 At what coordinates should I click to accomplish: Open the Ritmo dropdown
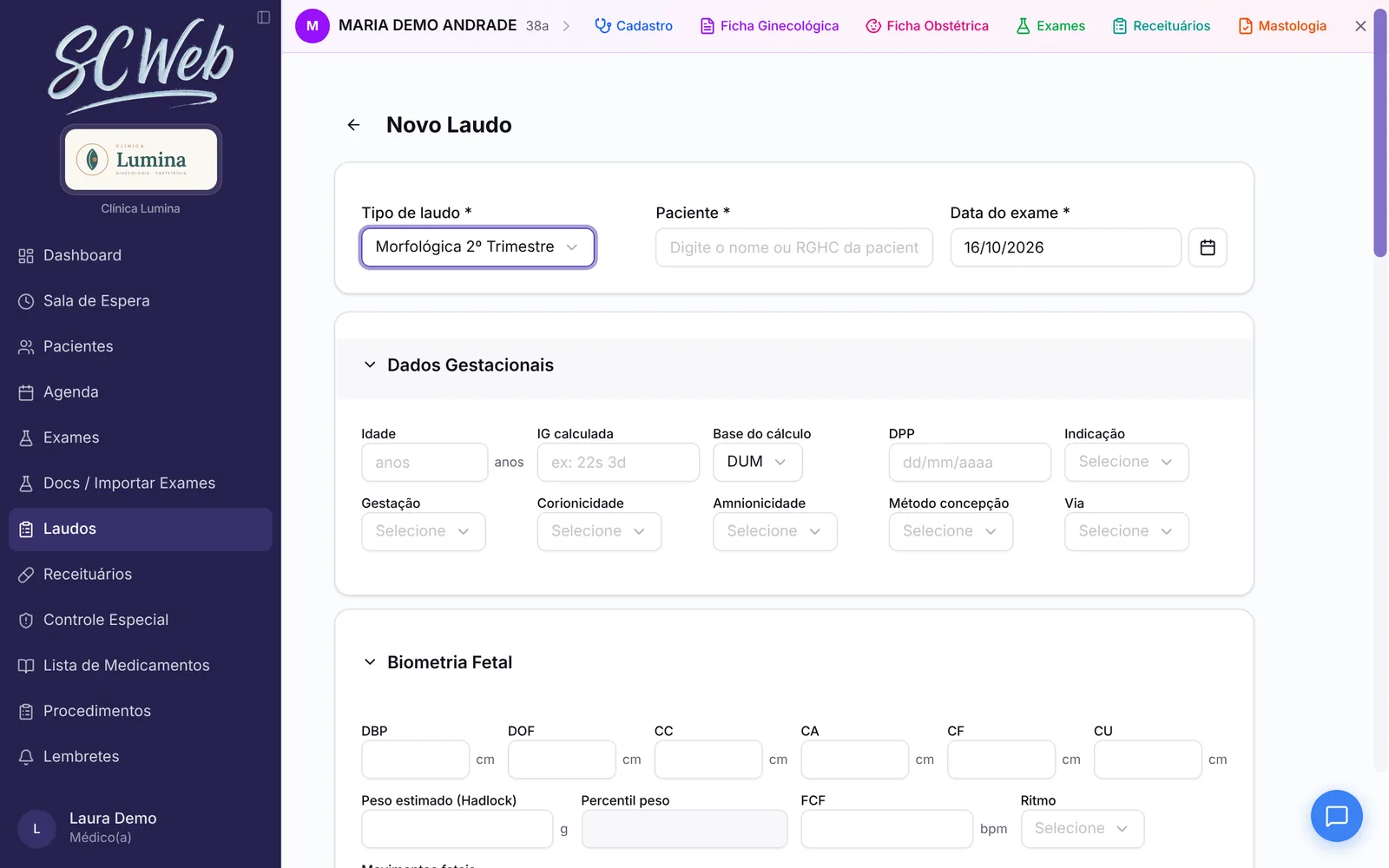[x=1083, y=829]
